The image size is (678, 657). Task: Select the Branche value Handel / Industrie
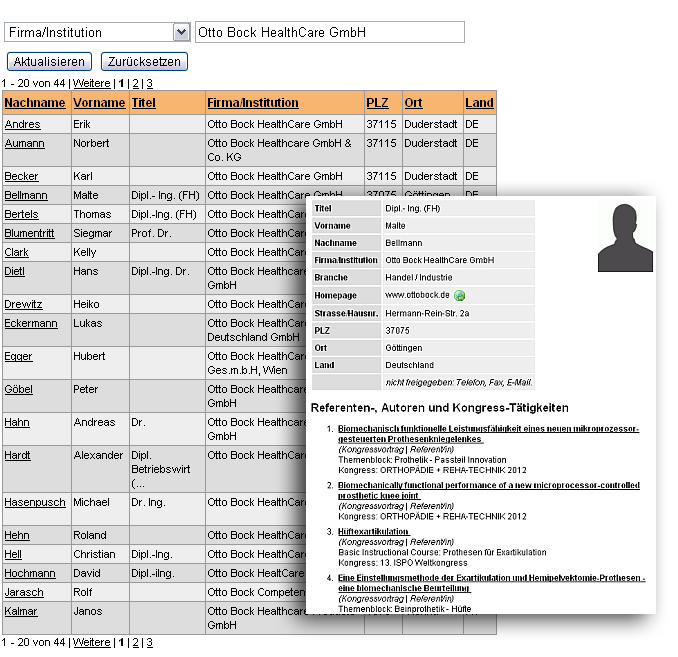pos(419,277)
